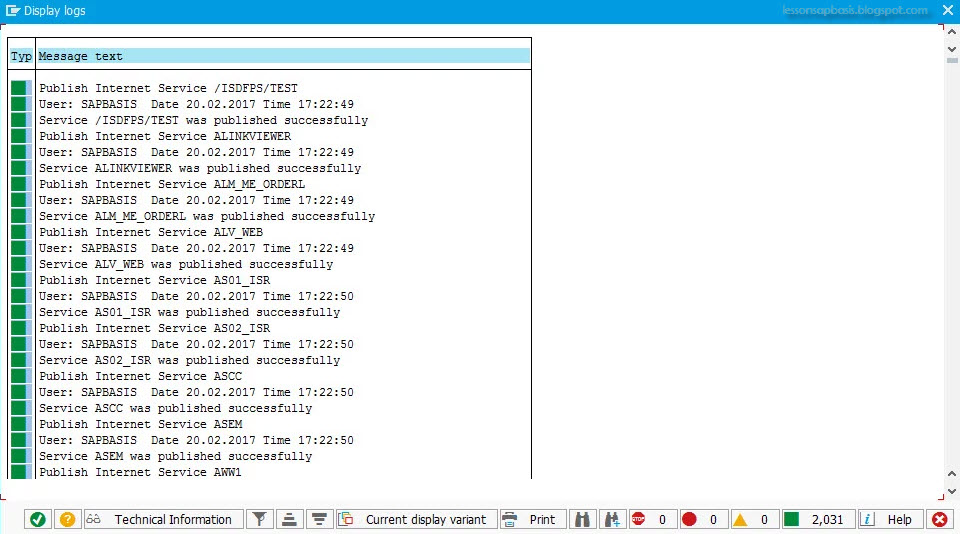Viewport: 960px width, 534px height.
Task: Click the Message text column header
Action: (x=283, y=56)
